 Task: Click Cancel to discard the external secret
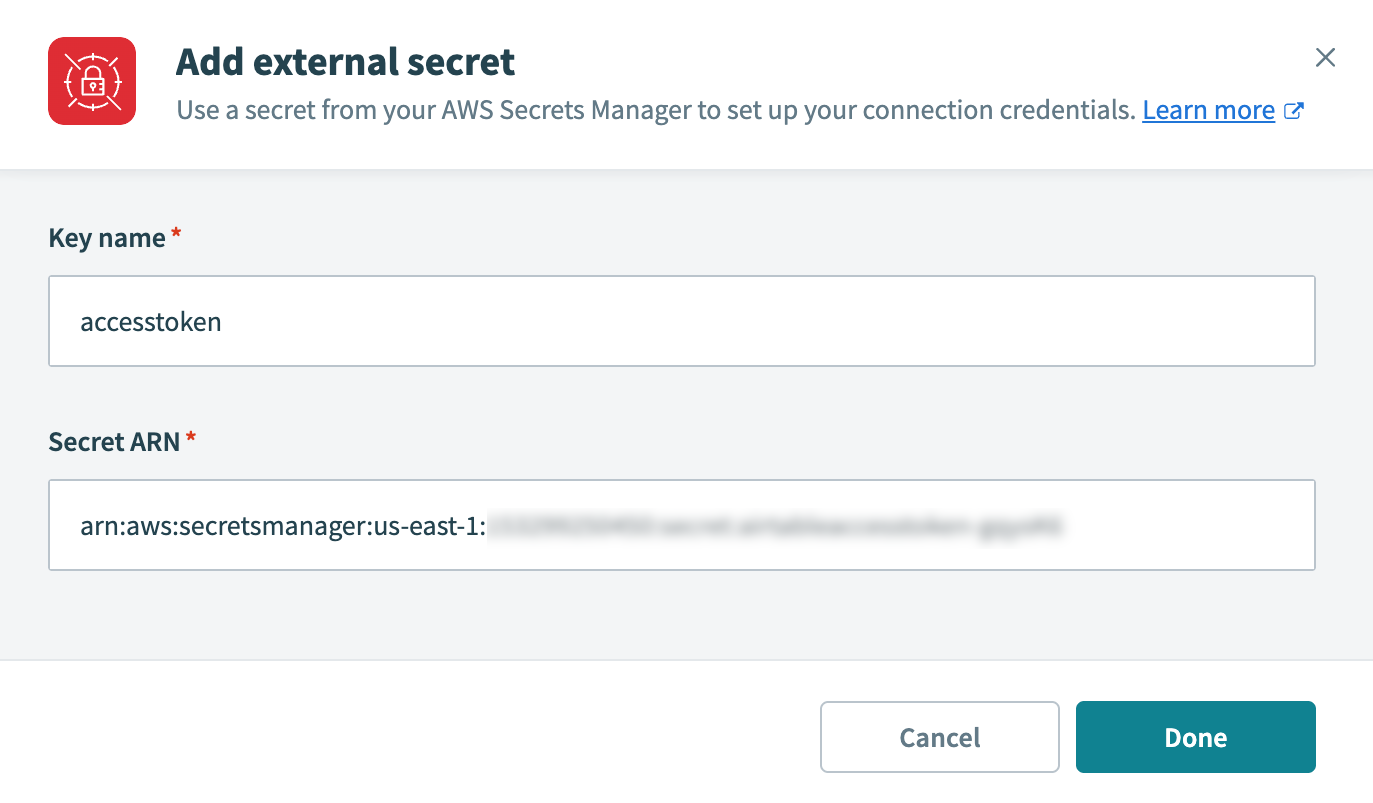coord(939,737)
